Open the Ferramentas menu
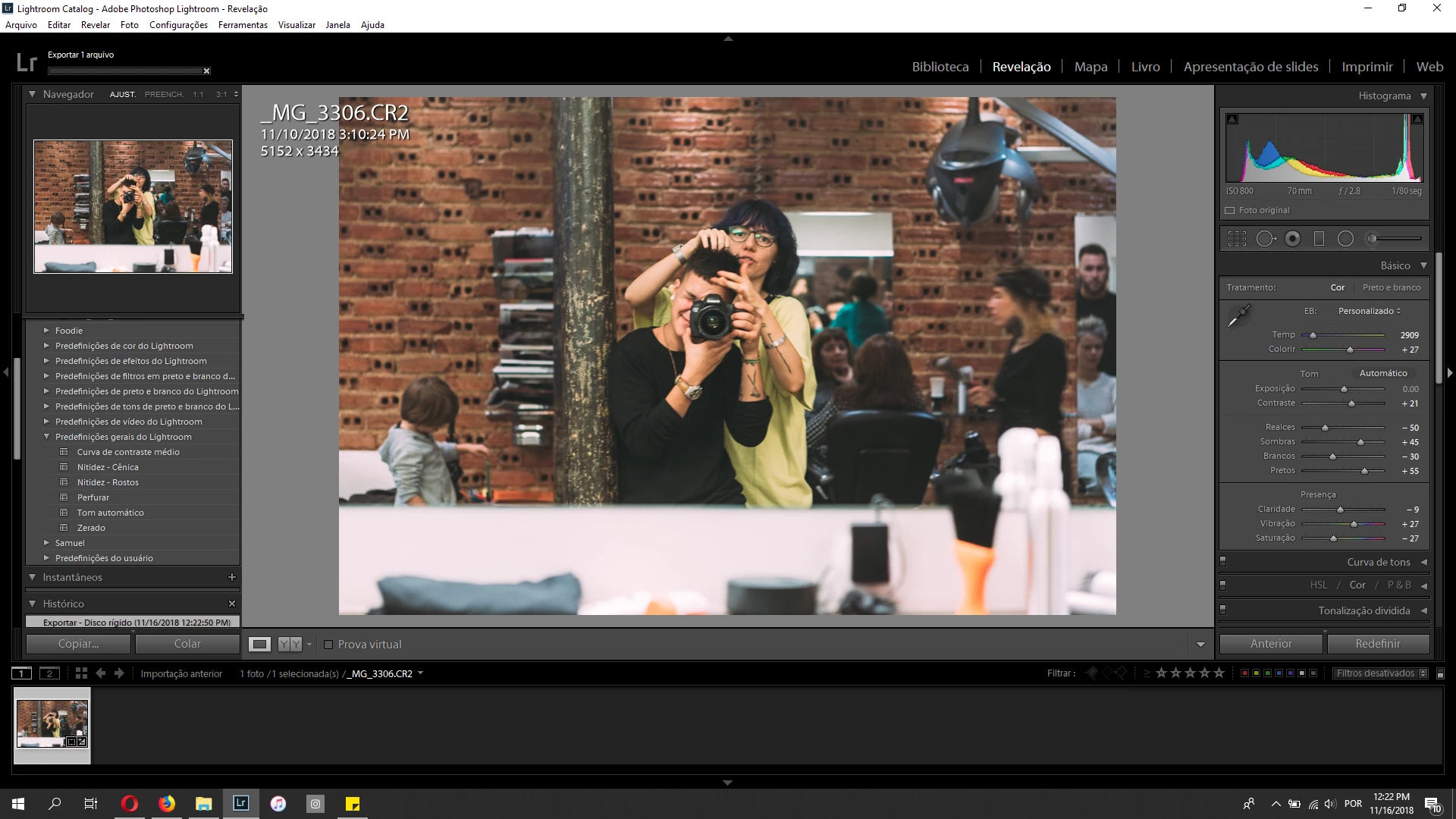Viewport: 1456px width, 819px height. pos(243,25)
